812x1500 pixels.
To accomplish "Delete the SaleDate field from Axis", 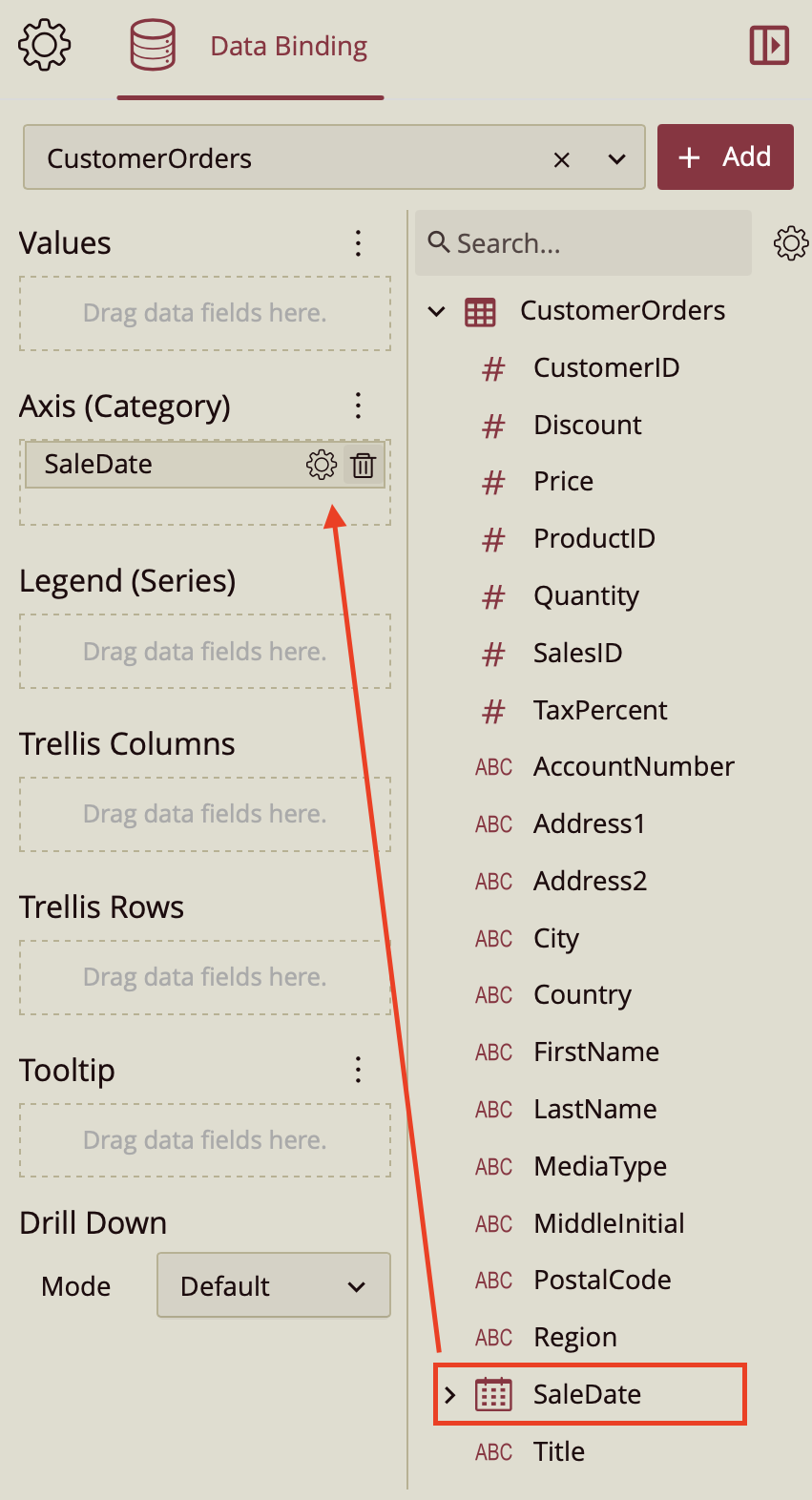I will pyautogui.click(x=364, y=465).
